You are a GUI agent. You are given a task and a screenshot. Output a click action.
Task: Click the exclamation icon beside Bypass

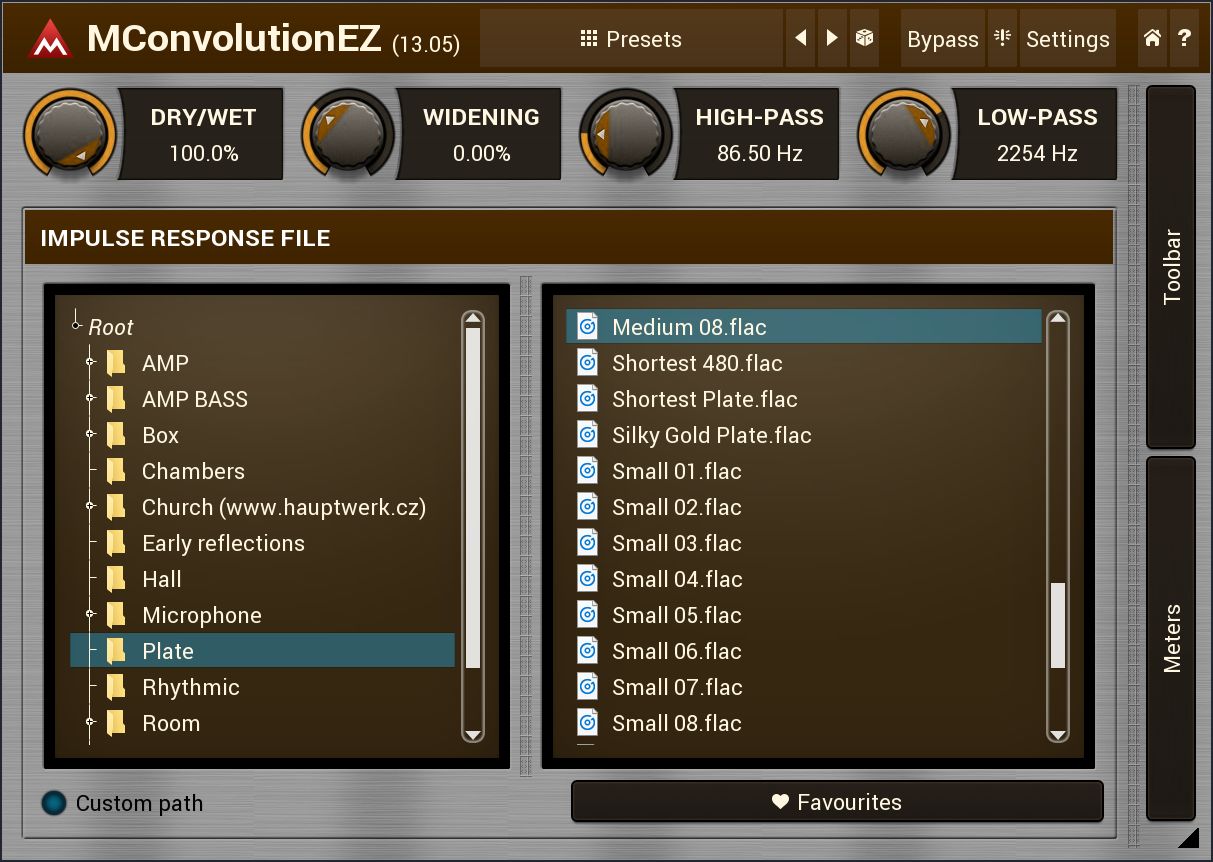click(1003, 36)
